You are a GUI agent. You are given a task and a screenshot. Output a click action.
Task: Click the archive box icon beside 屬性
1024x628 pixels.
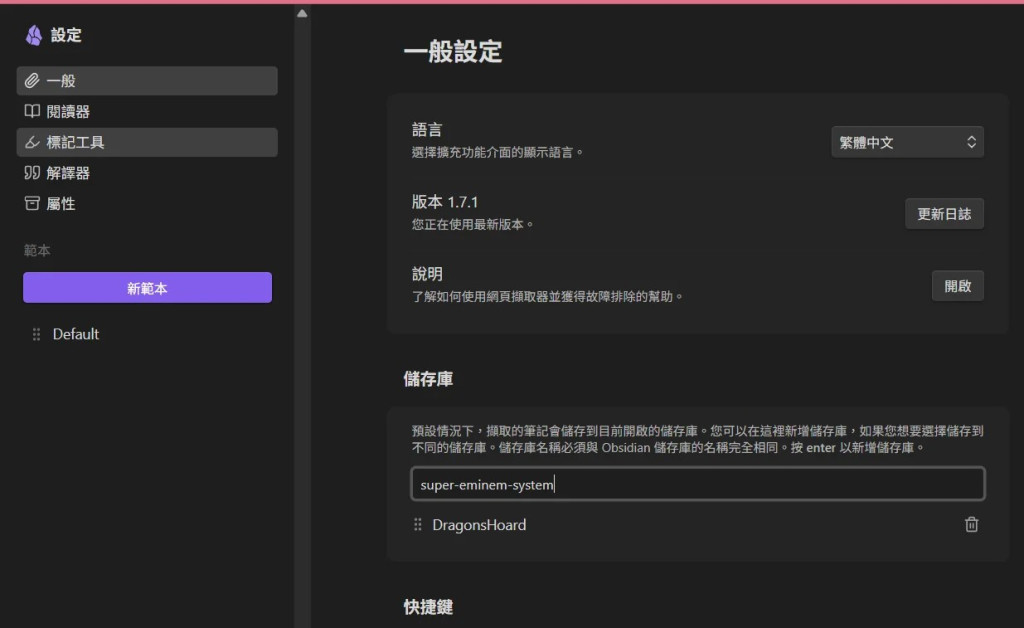click(x=32, y=204)
